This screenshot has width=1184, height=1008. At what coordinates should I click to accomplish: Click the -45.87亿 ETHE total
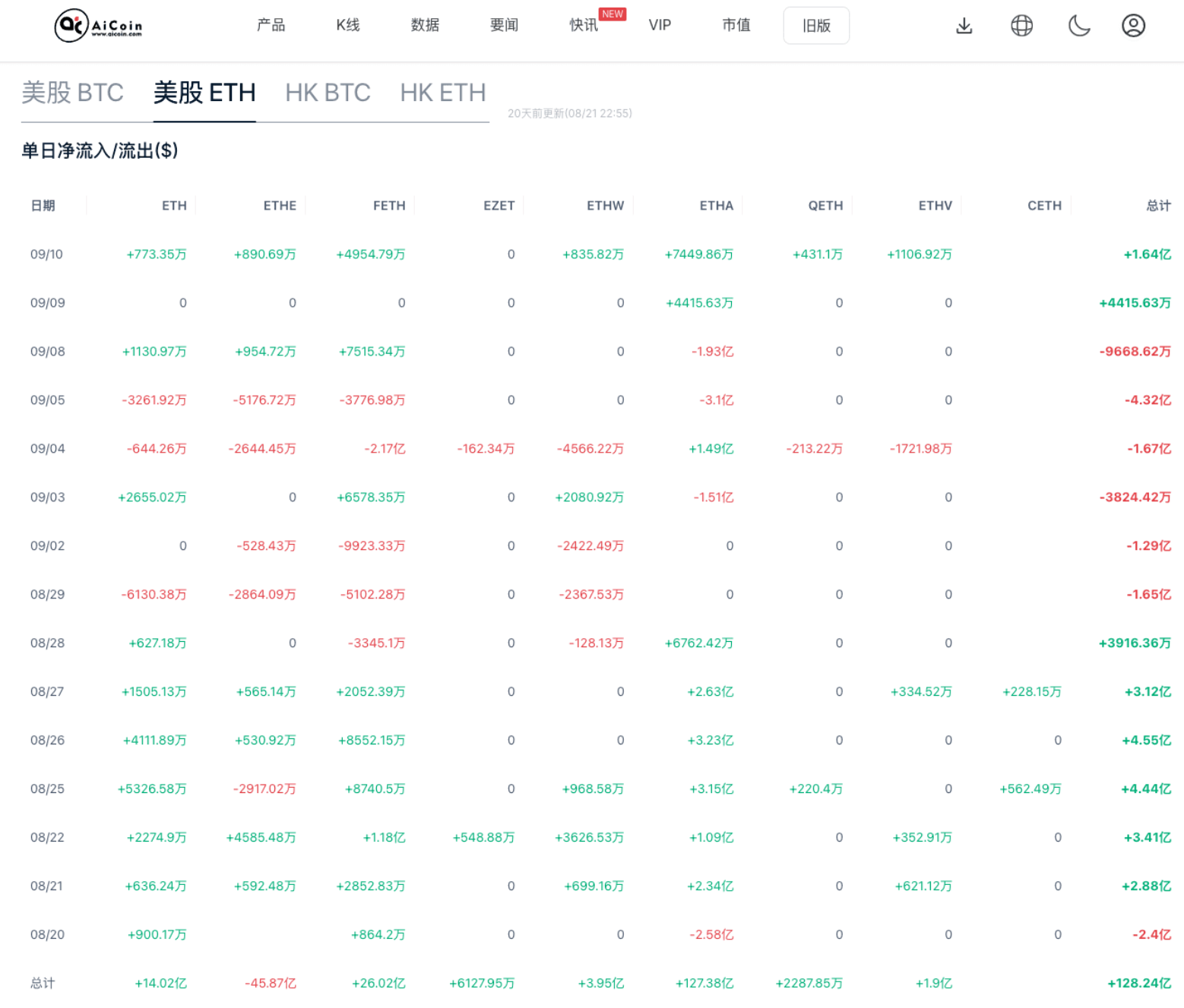[x=270, y=984]
